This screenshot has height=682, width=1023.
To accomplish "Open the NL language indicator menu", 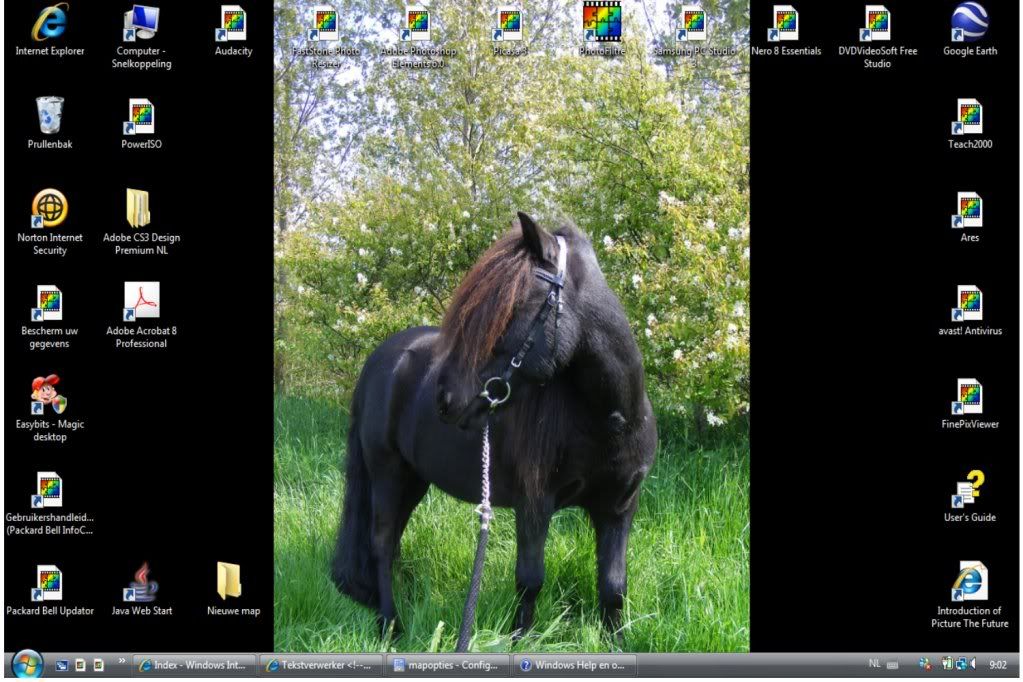I will [x=874, y=664].
